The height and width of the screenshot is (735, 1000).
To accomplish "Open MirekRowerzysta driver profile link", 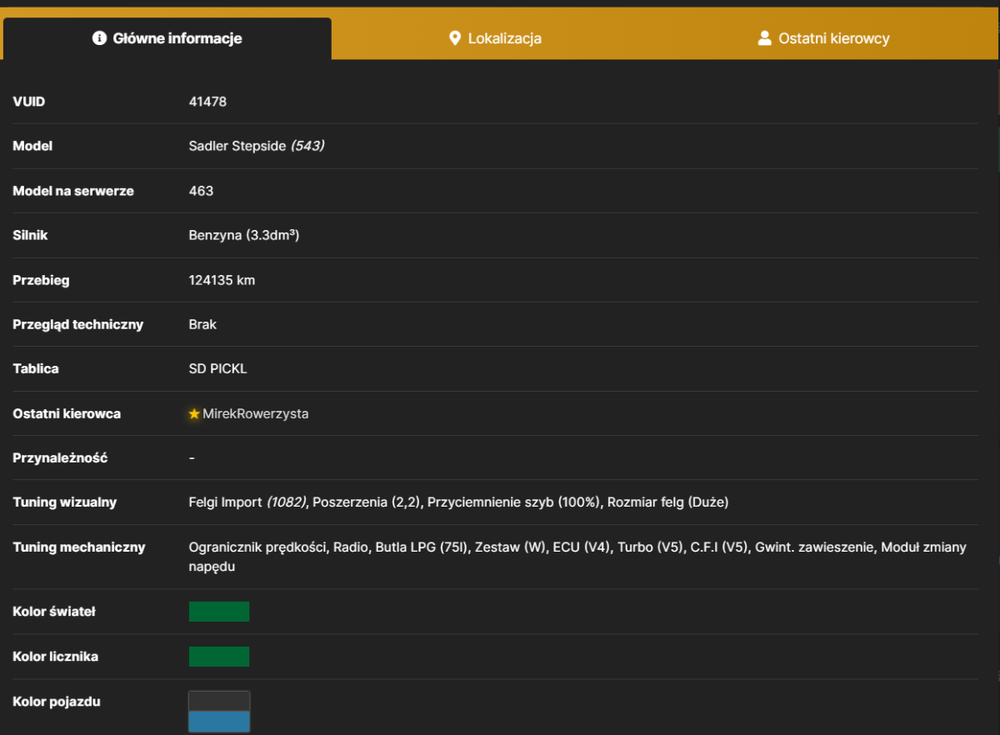I will click(x=255, y=414).
